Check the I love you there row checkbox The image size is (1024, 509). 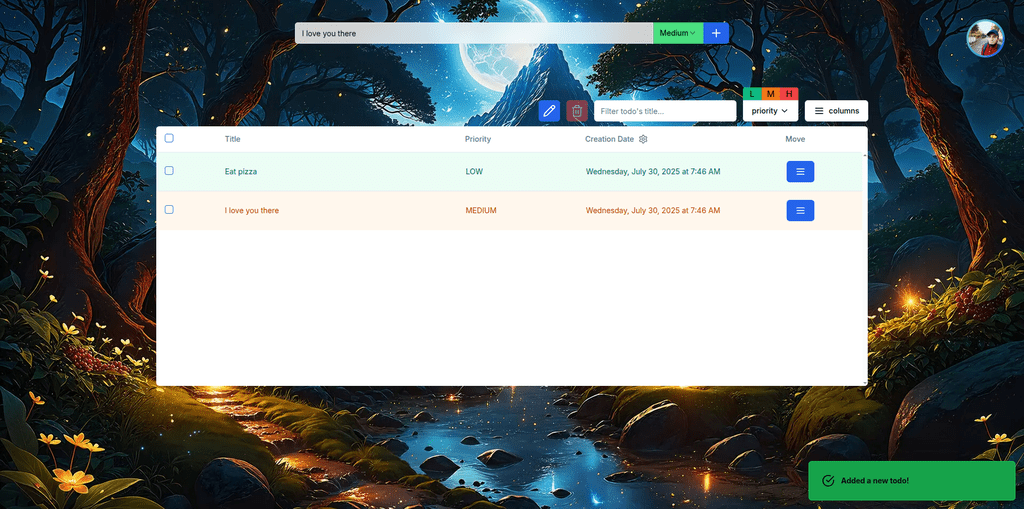[169, 209]
